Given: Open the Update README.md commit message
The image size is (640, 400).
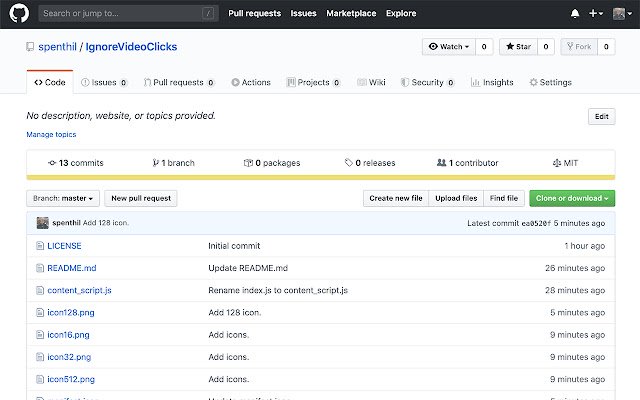Looking at the screenshot, I should tap(248, 268).
